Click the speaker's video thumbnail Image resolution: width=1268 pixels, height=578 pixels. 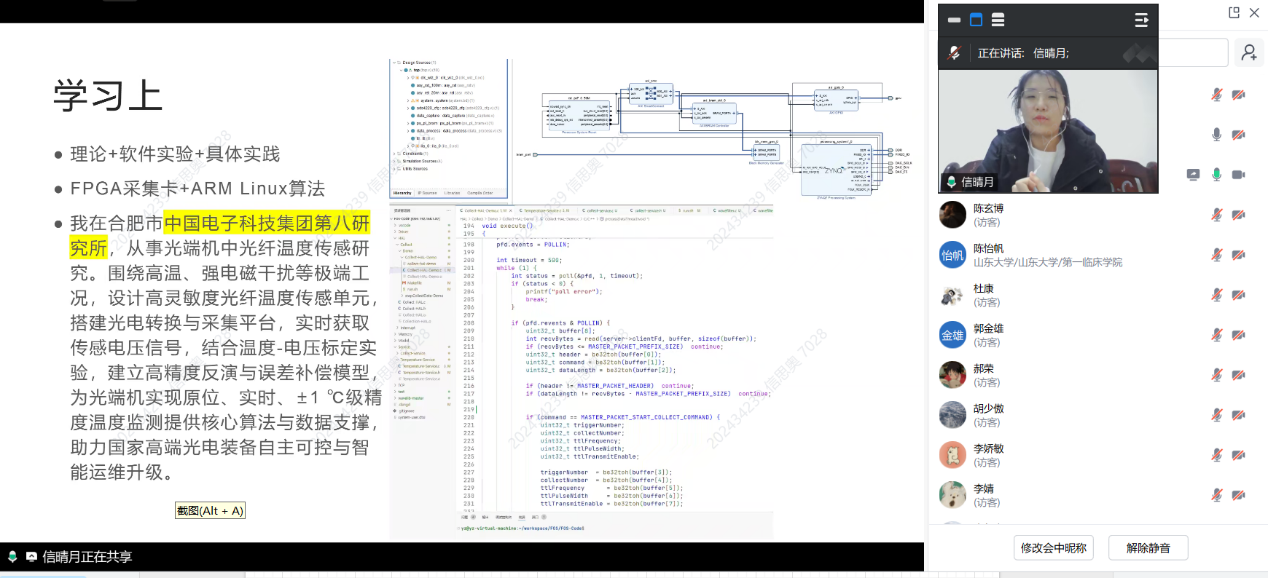(1047, 130)
